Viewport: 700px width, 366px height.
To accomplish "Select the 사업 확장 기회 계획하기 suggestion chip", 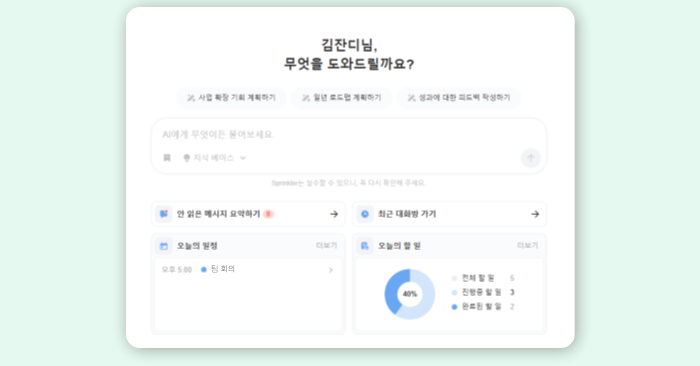I will pyautogui.click(x=231, y=98).
